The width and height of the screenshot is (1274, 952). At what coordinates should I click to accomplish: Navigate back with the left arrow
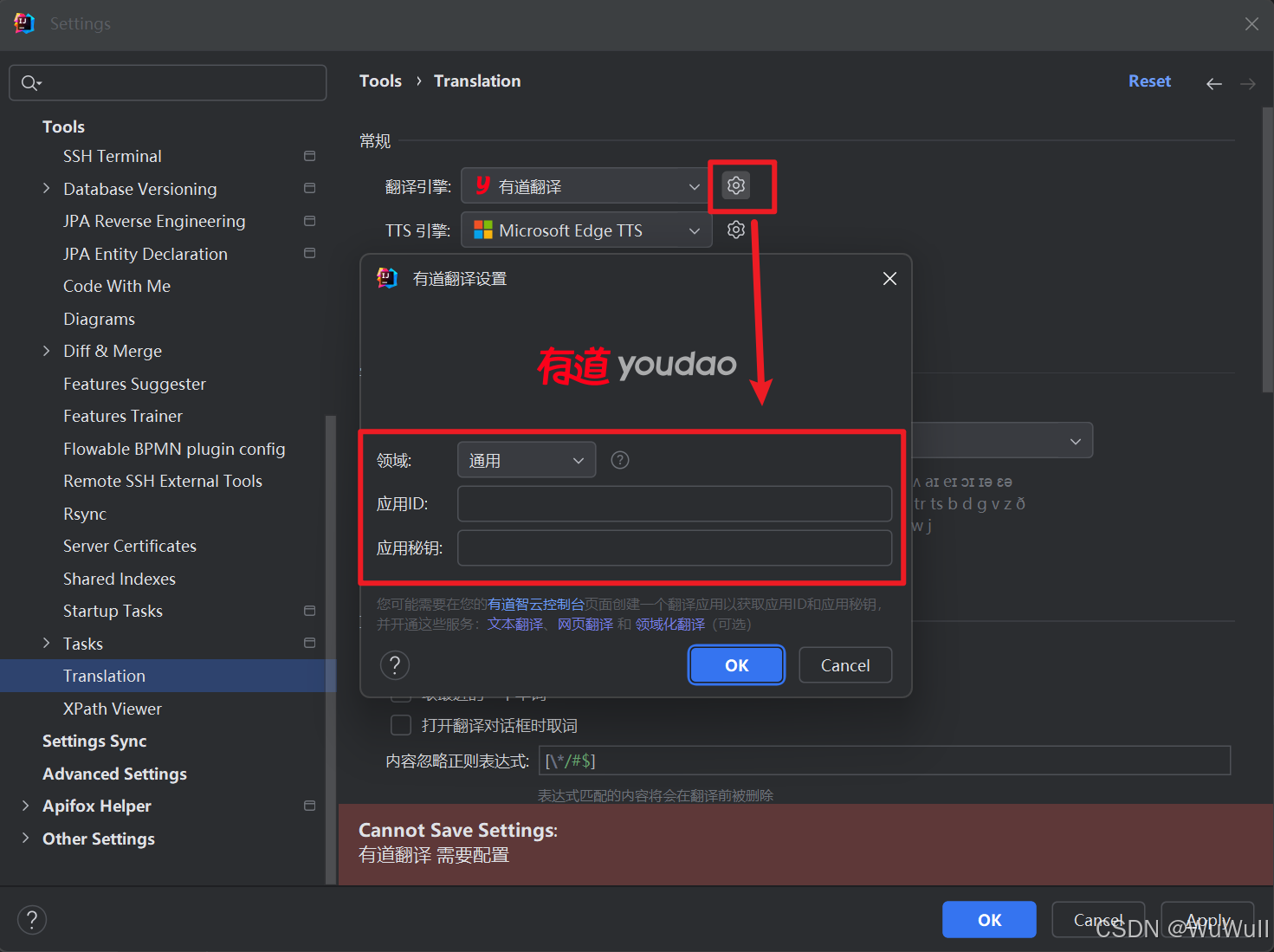pos(1214,83)
